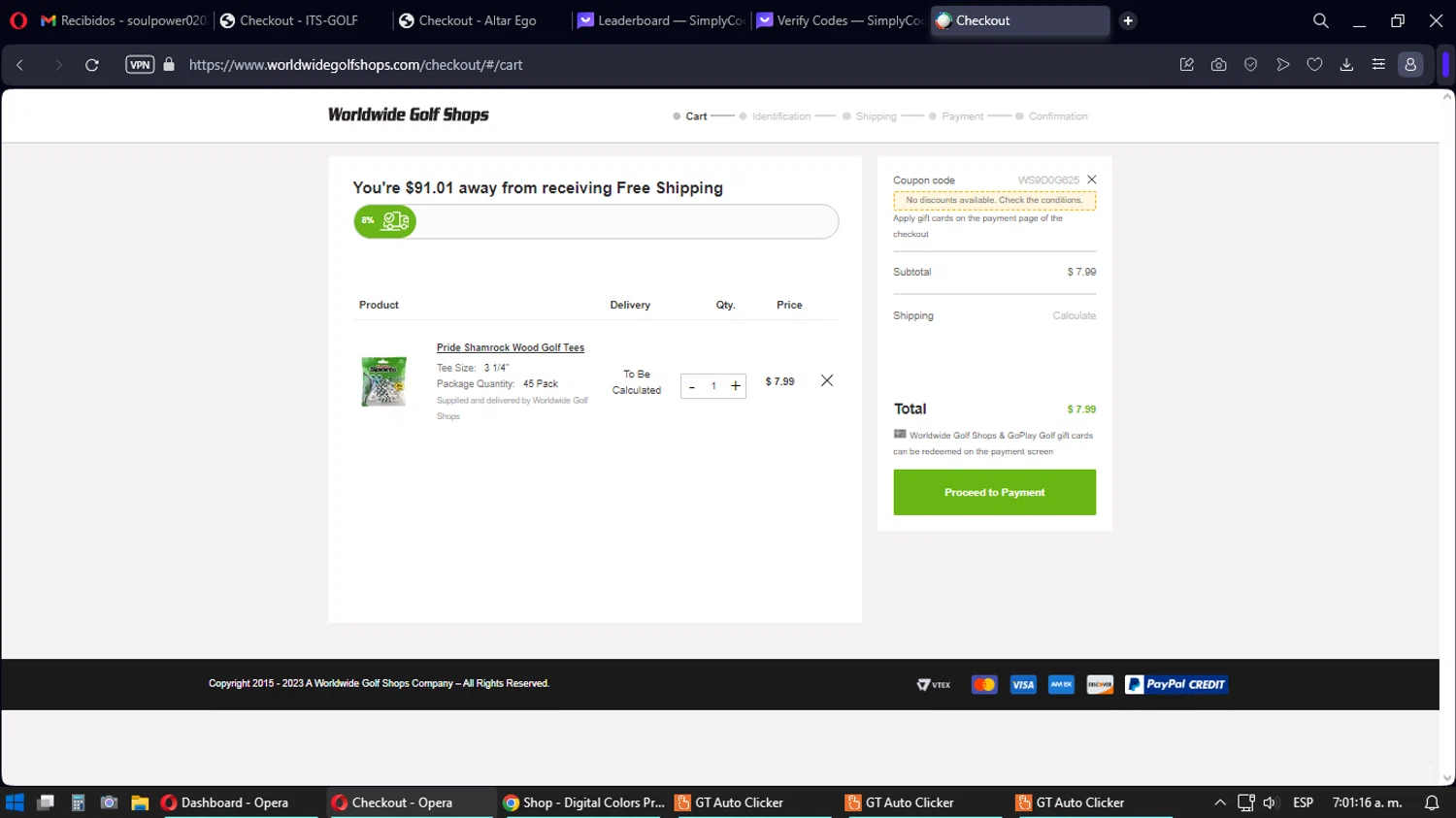Click the To Be Calculated delivery text
1456x818 pixels.
tap(637, 382)
